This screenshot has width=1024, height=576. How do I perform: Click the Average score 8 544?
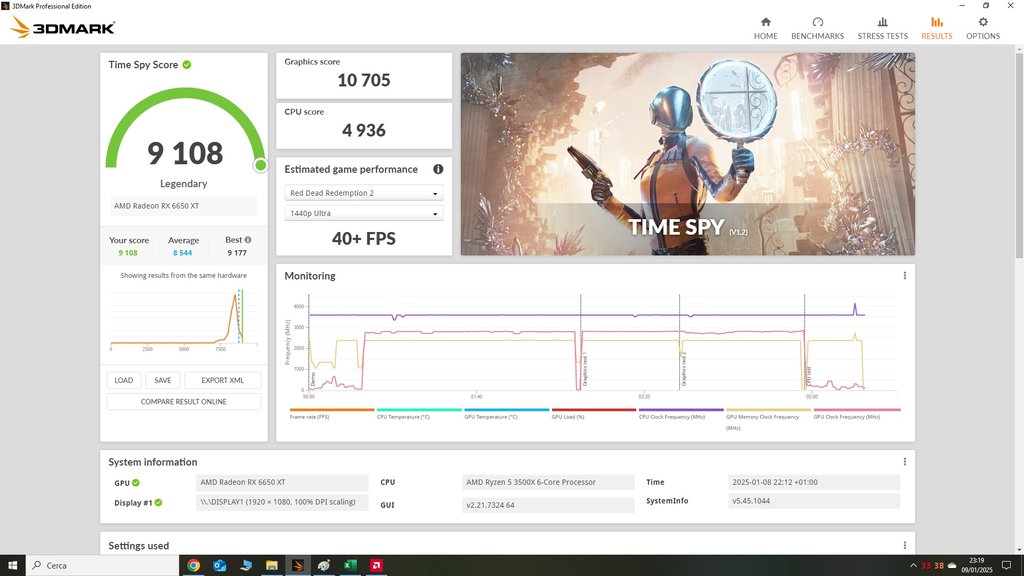click(183, 253)
